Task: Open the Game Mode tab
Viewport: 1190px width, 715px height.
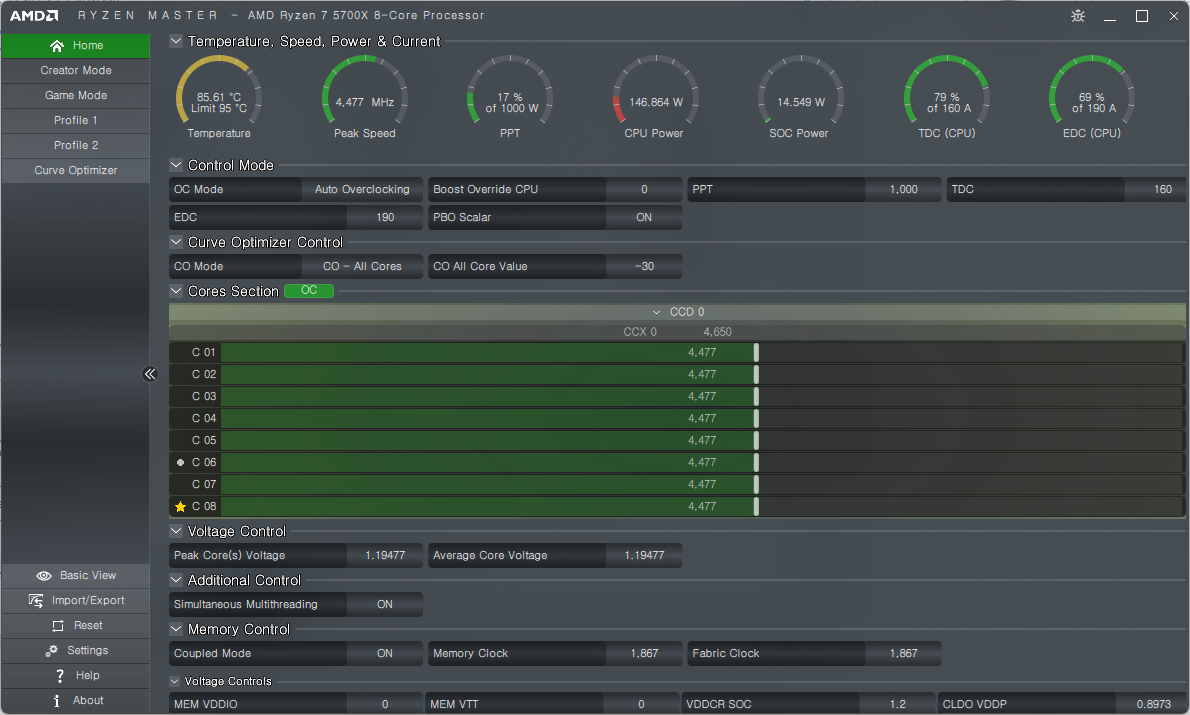Action: [x=76, y=96]
